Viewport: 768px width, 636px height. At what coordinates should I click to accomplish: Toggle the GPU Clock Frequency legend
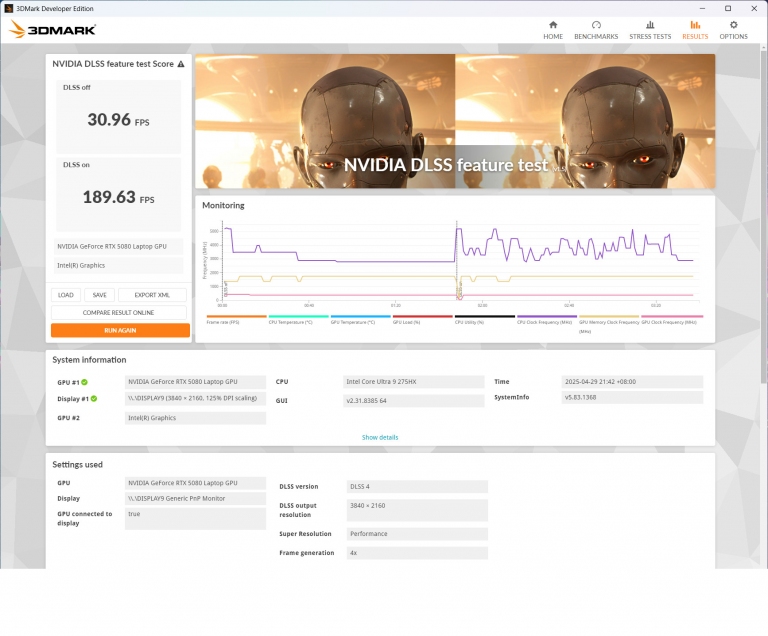click(672, 319)
